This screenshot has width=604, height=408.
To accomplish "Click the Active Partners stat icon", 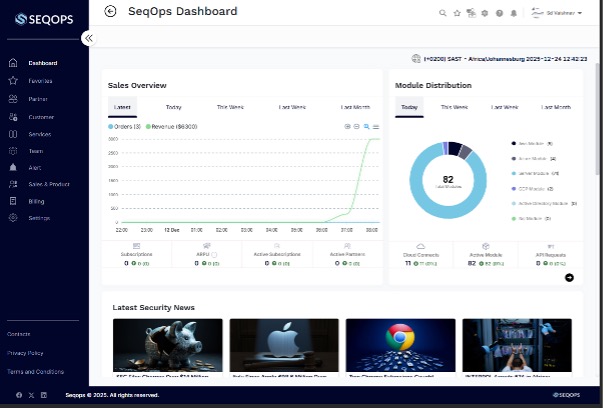I will pos(347,246).
